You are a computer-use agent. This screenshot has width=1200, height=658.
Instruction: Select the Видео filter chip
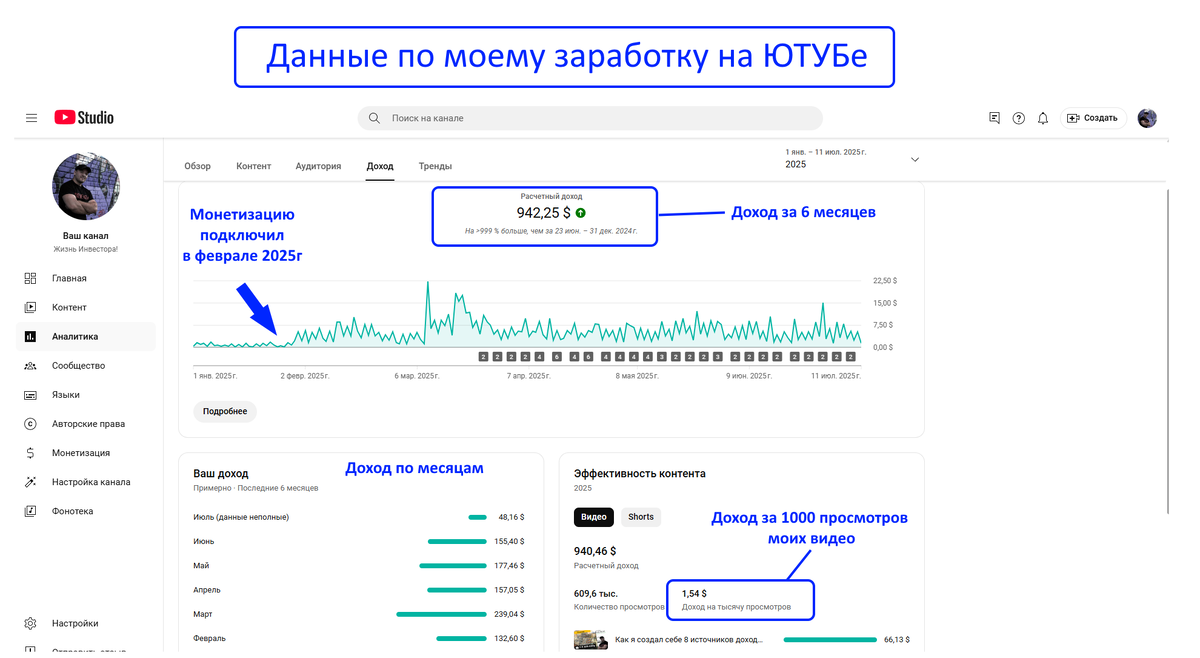click(594, 517)
